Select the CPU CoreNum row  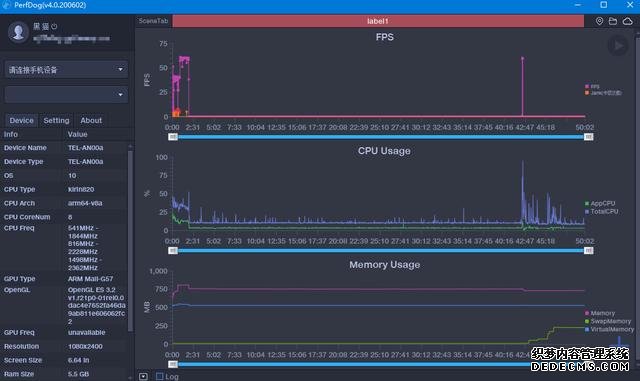64,217
